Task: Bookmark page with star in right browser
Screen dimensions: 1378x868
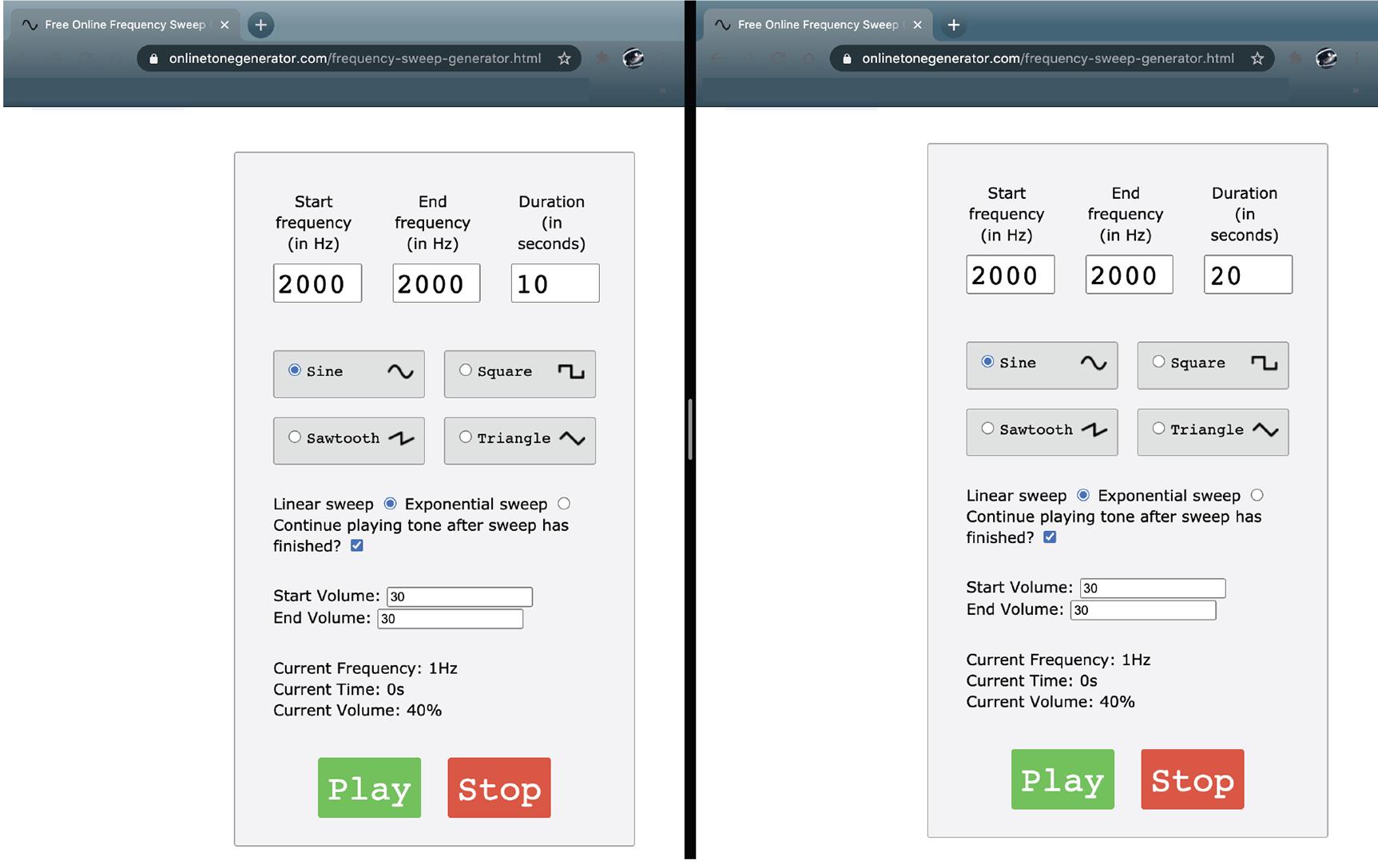Action: click(x=1257, y=58)
